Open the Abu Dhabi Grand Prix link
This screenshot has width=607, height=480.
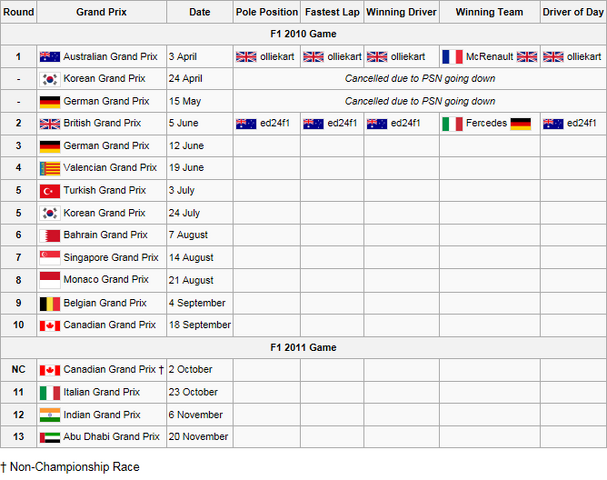(x=111, y=436)
